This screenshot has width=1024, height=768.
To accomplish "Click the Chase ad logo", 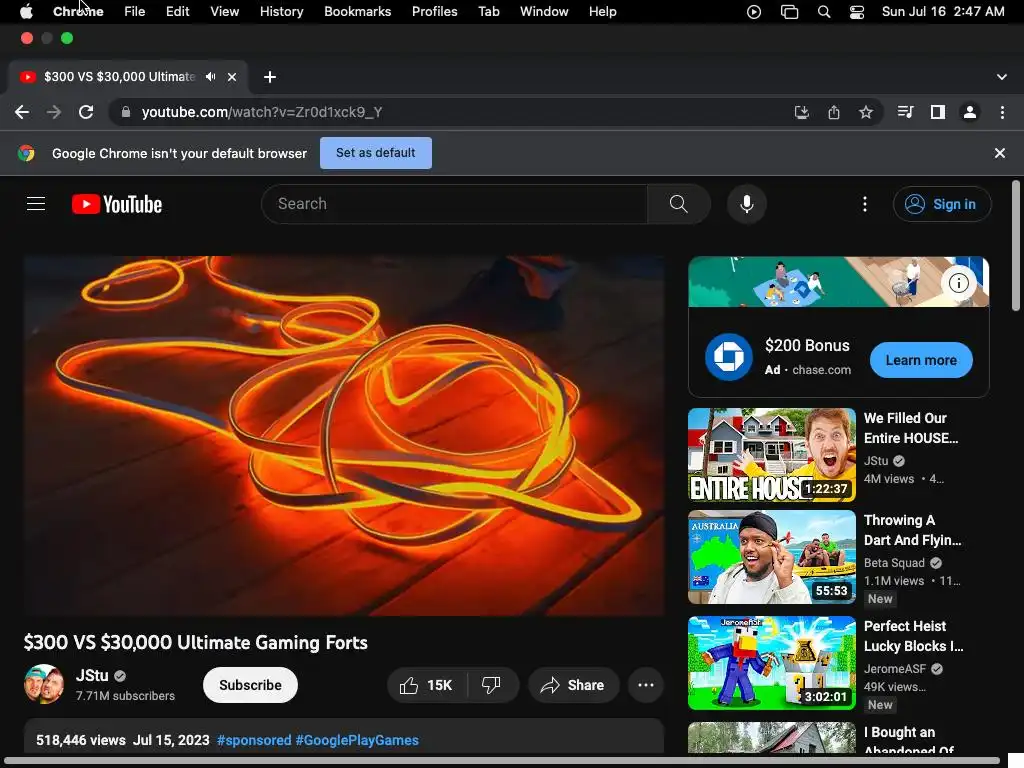I will [x=729, y=357].
